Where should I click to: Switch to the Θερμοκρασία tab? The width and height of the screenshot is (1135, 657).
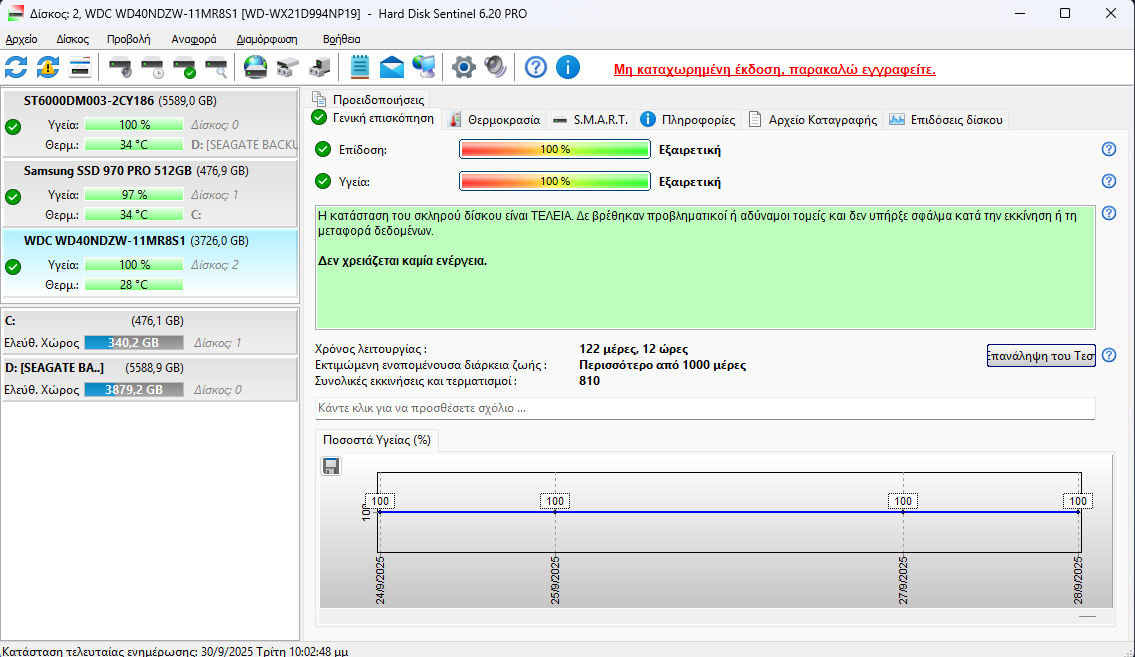coord(494,119)
